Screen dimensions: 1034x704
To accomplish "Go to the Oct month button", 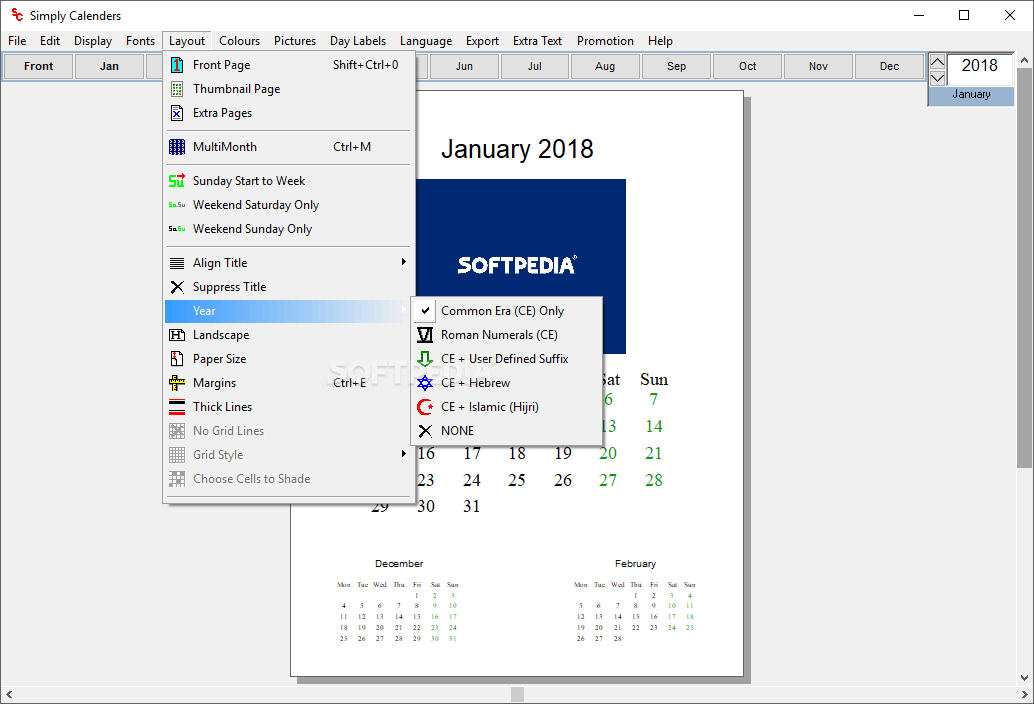I will [x=747, y=66].
